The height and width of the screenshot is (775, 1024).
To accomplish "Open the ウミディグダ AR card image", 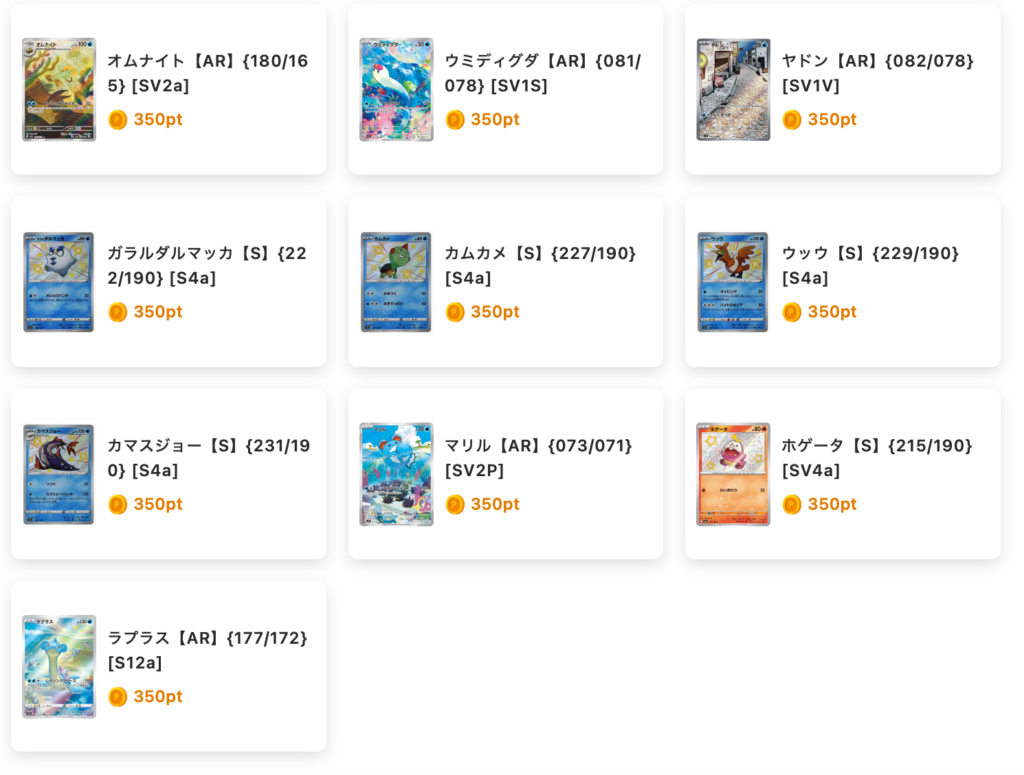I will tap(396, 89).
